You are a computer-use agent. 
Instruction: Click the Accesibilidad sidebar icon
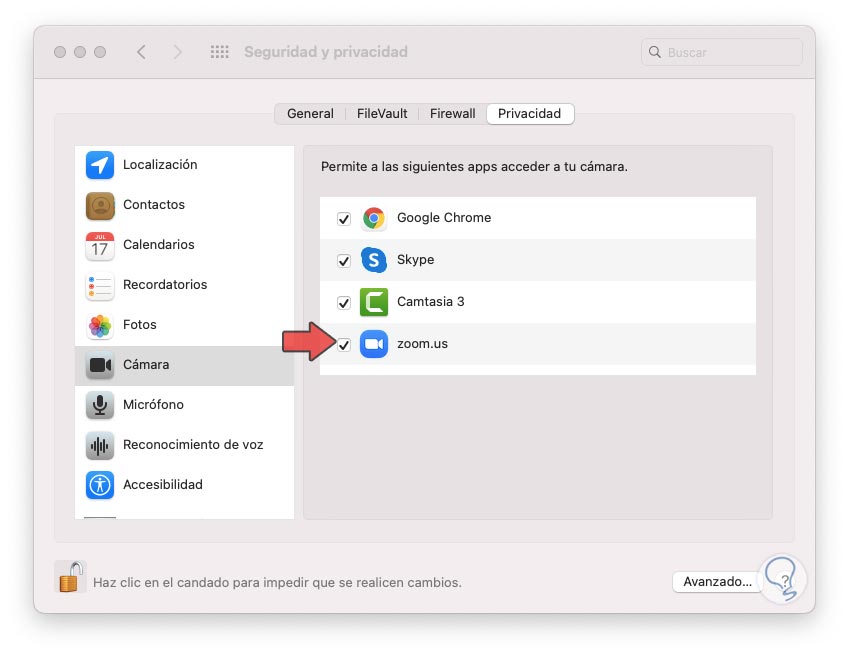coord(99,484)
